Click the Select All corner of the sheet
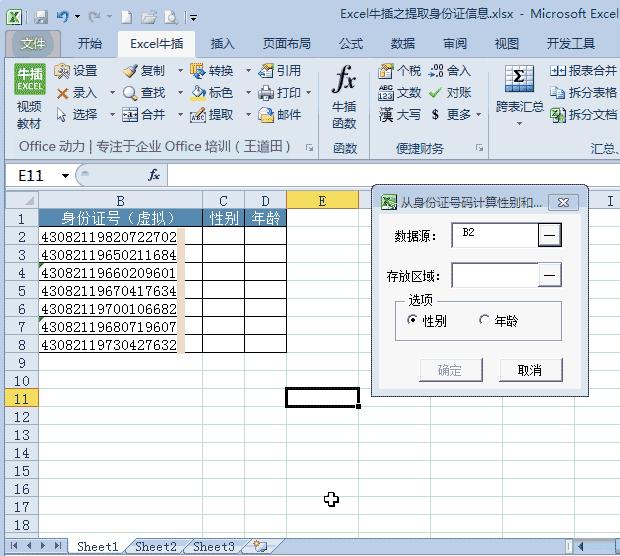620x556 pixels. [23, 200]
